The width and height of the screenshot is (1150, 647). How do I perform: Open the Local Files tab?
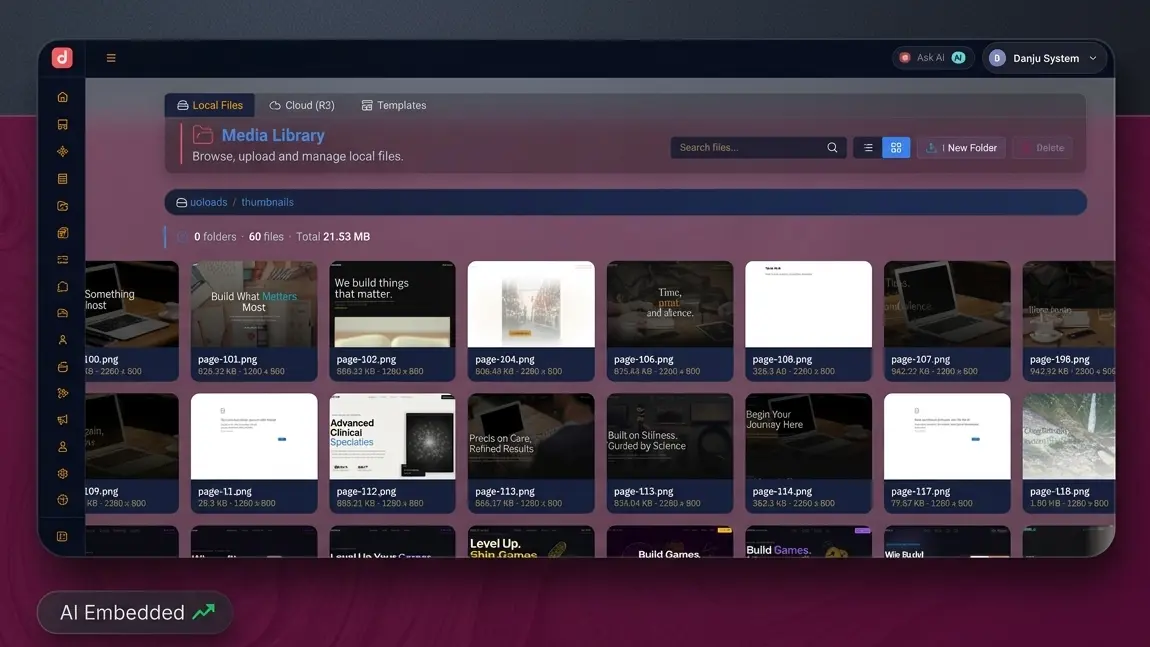[210, 105]
